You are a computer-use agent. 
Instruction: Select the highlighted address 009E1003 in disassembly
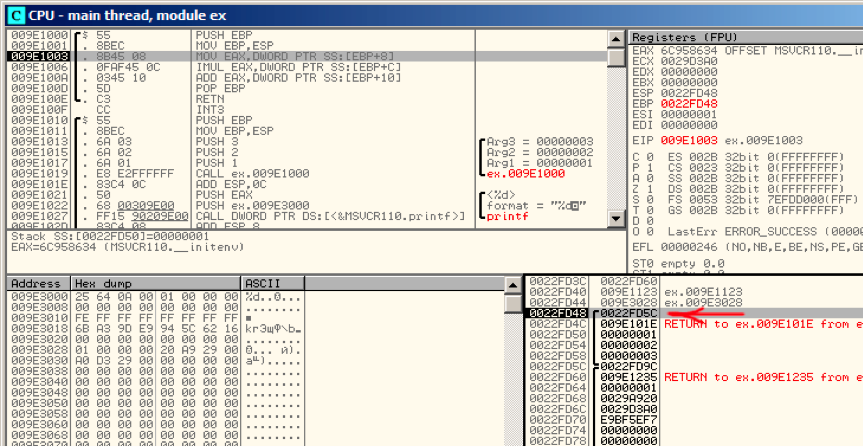pyautogui.click(x=38, y=56)
